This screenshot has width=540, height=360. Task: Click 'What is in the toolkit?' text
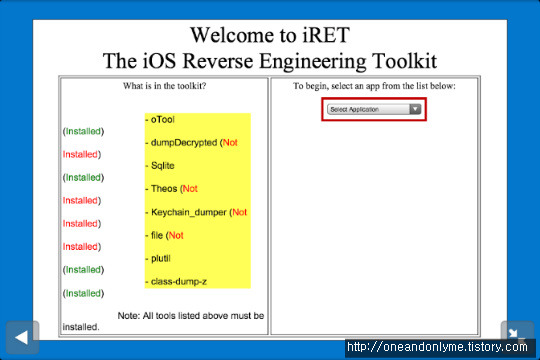165,86
